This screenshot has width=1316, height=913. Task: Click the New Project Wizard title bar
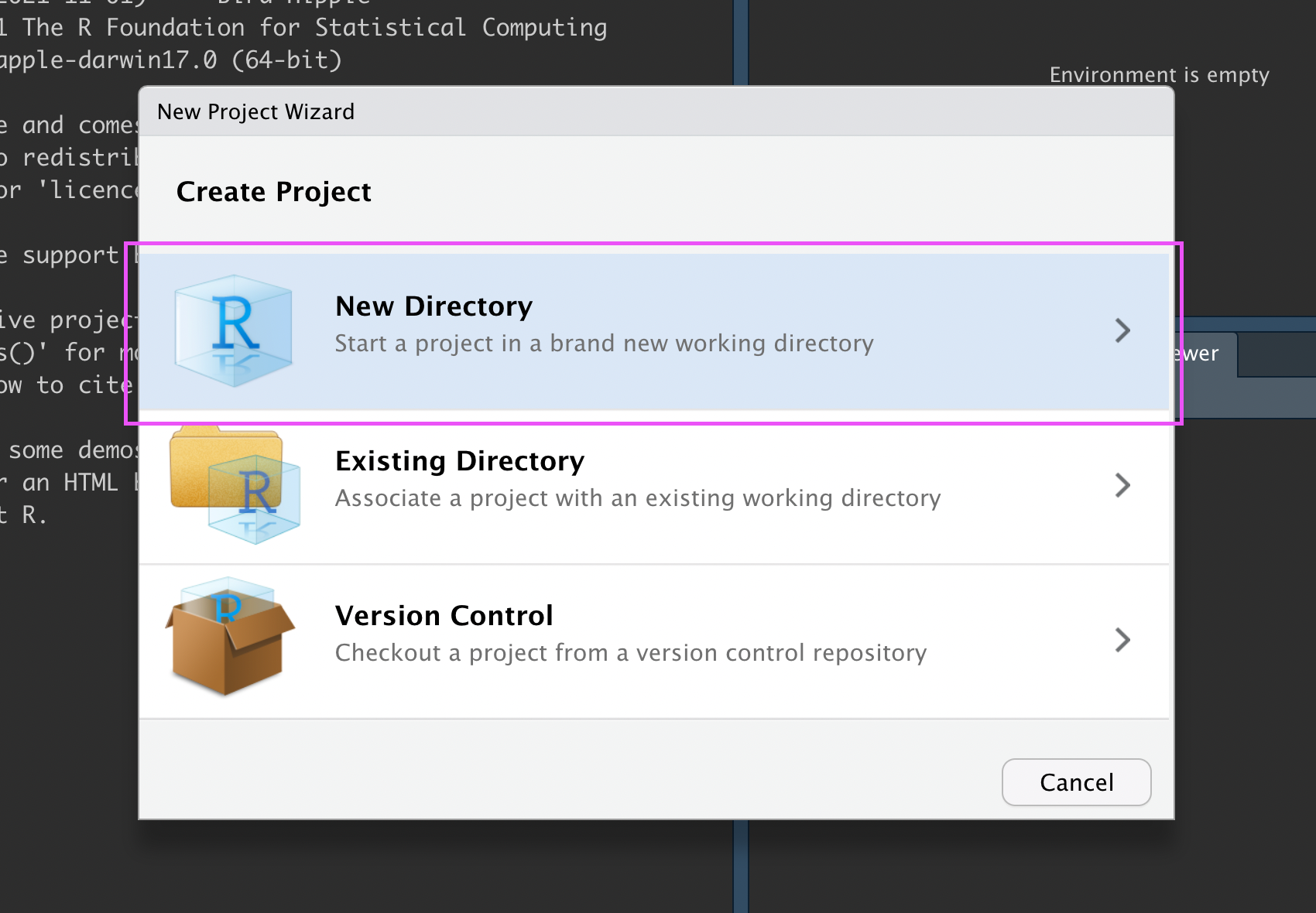[x=255, y=111]
